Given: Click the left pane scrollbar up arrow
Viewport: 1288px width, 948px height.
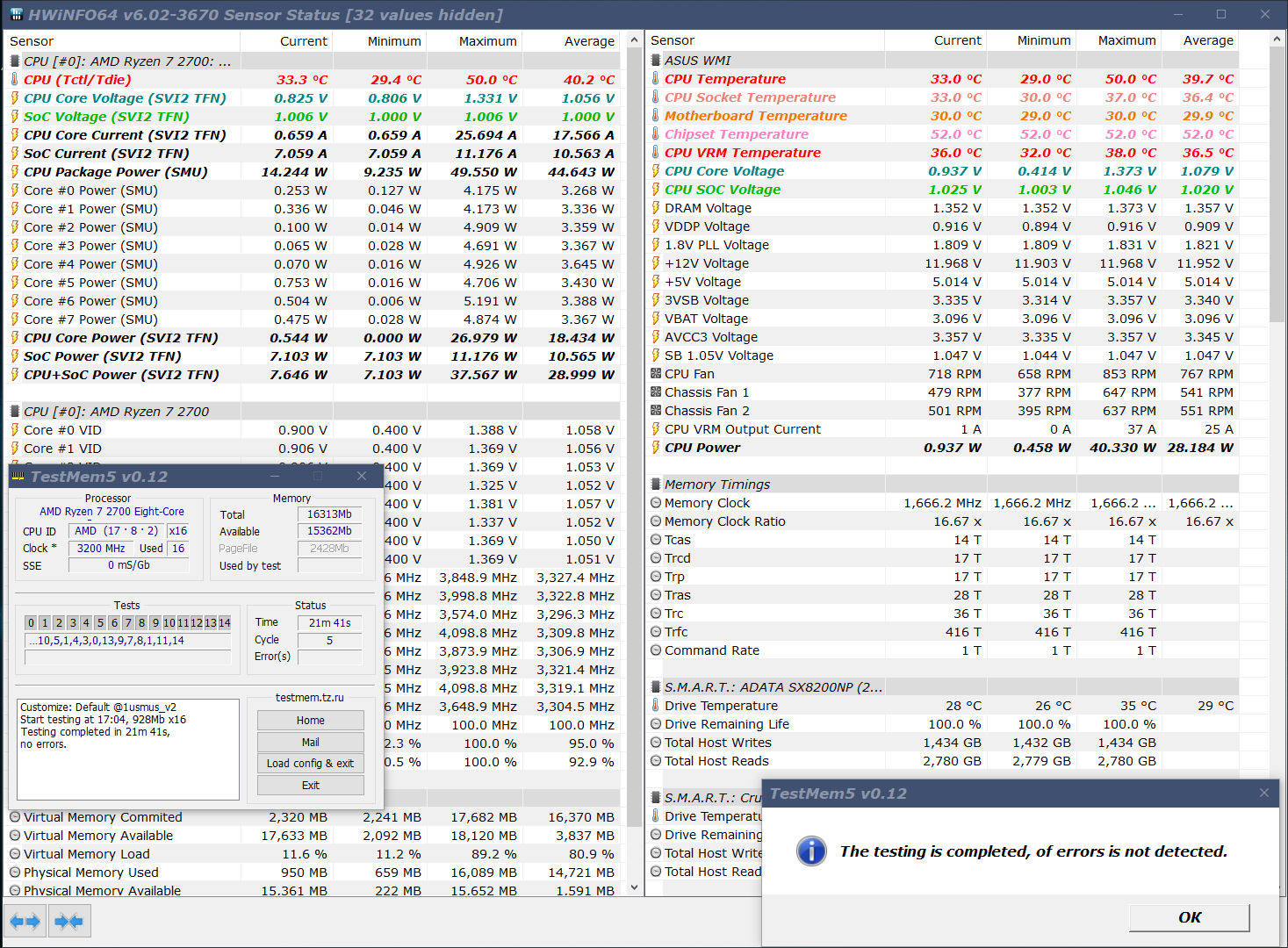Looking at the screenshot, I should [635, 40].
